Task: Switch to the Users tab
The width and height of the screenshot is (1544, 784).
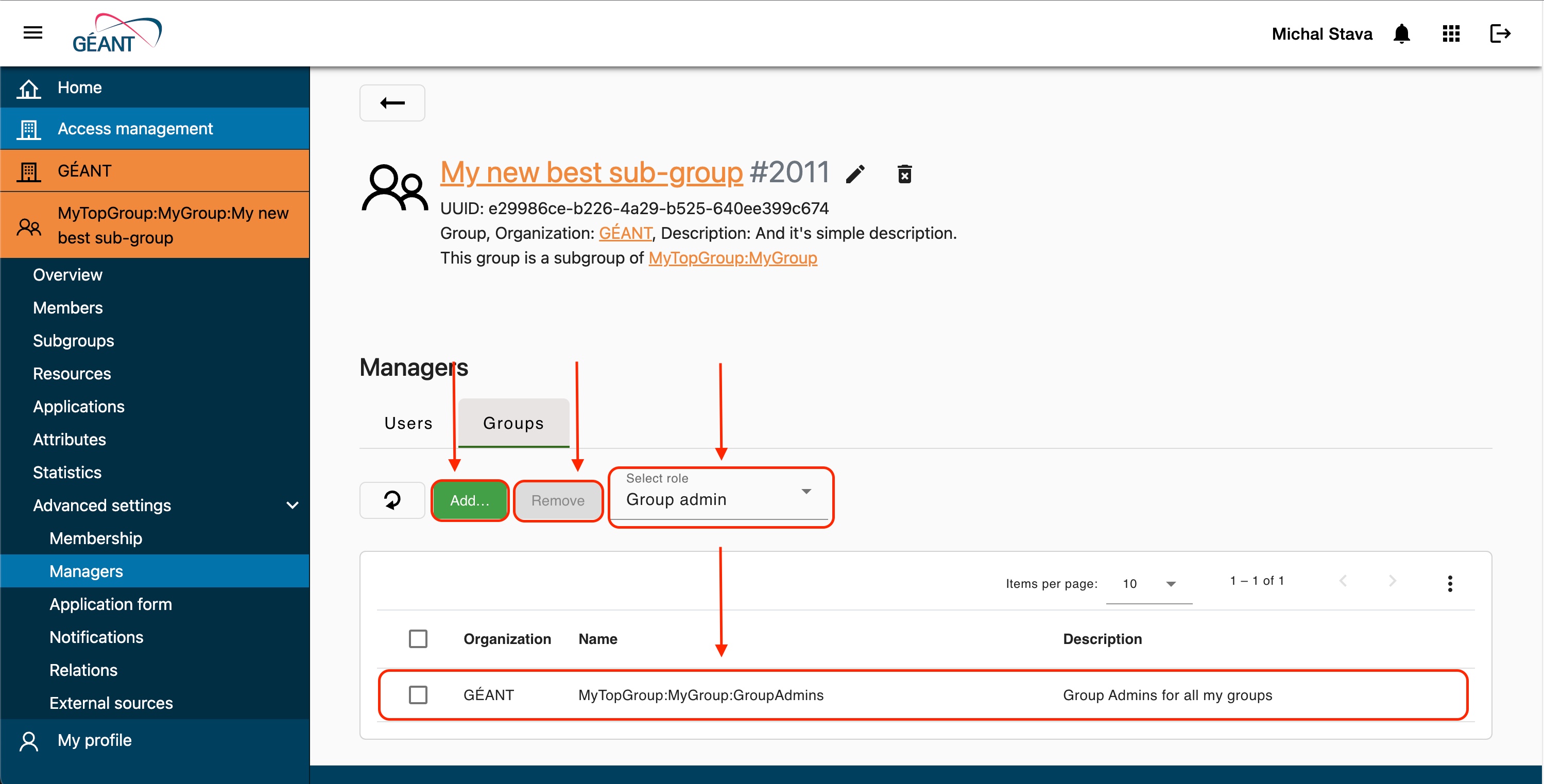Action: [x=408, y=423]
